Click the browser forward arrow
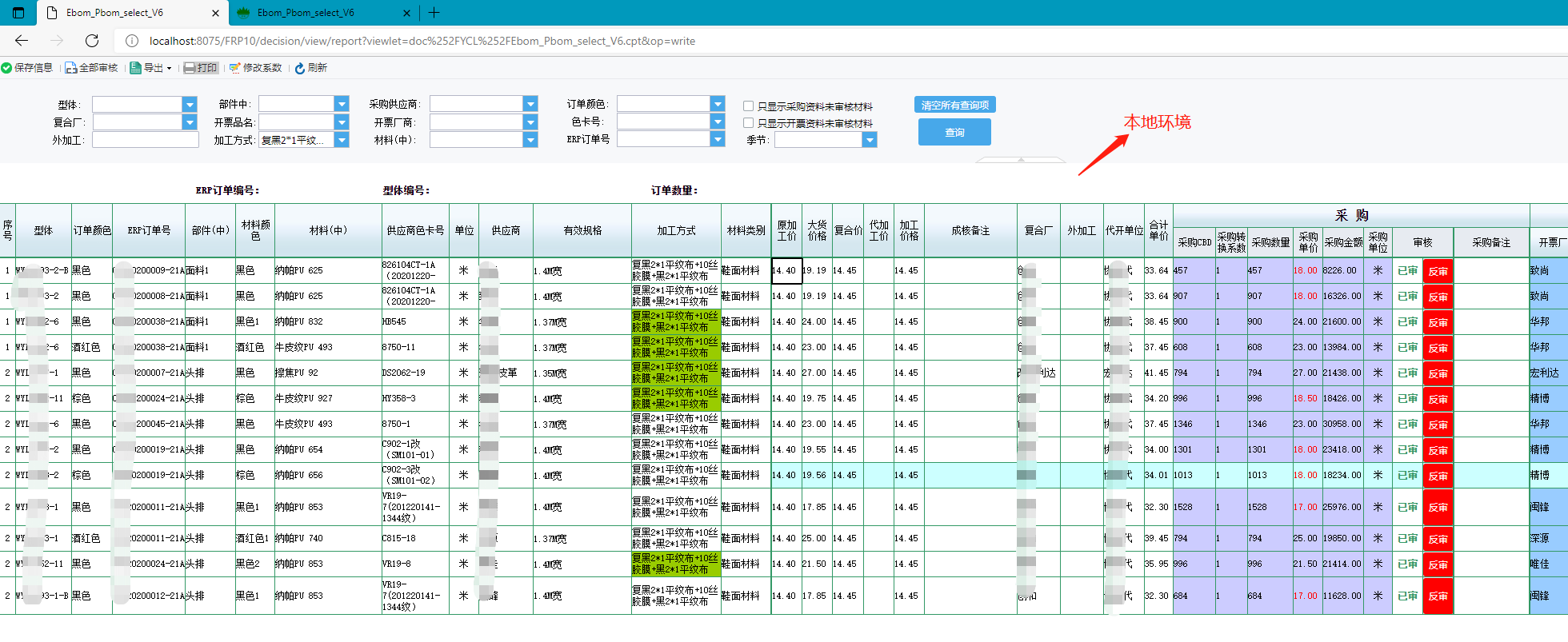Image resolution: width=1568 pixels, height=642 pixels. tap(57, 41)
